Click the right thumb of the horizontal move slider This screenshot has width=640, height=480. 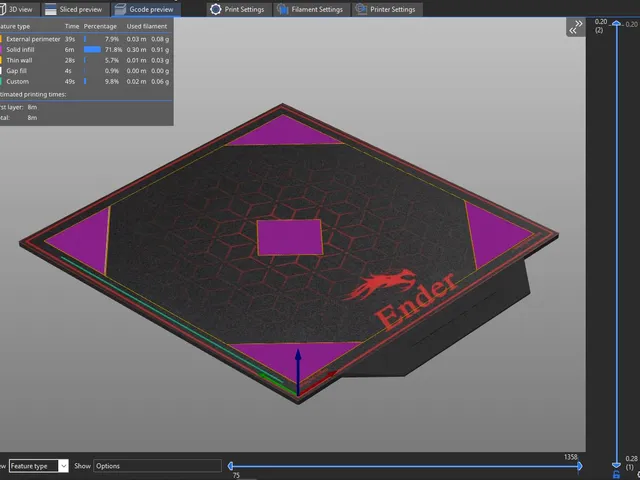[x=580, y=466]
